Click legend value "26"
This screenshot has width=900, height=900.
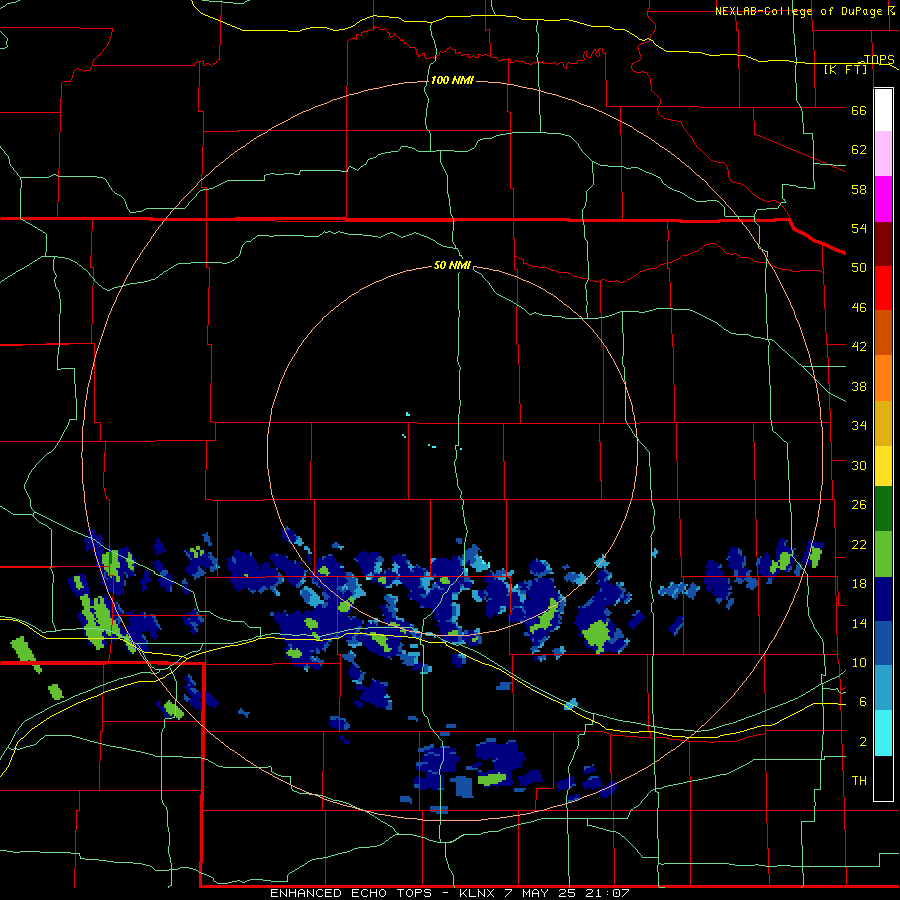pyautogui.click(x=859, y=505)
